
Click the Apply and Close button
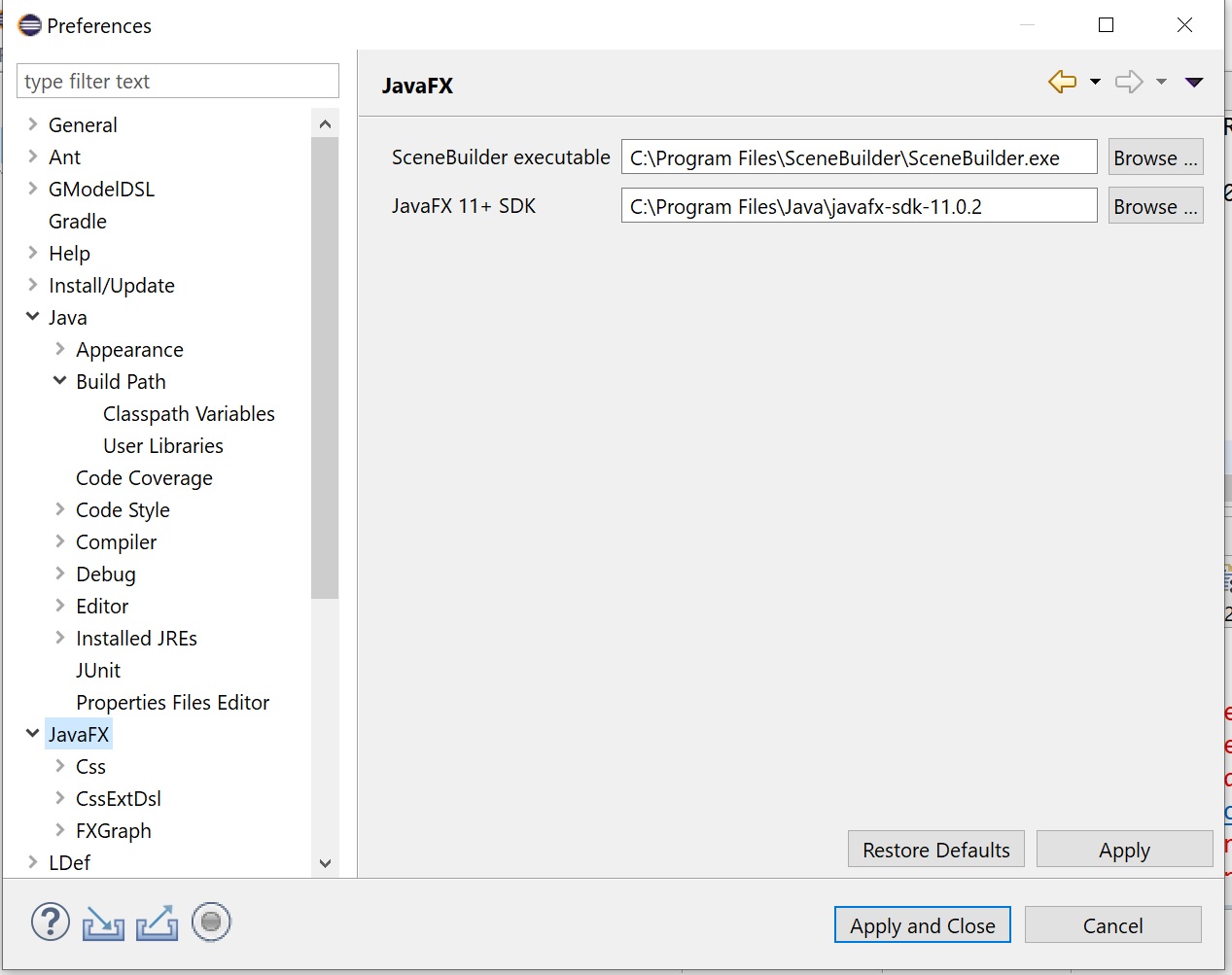point(922,925)
